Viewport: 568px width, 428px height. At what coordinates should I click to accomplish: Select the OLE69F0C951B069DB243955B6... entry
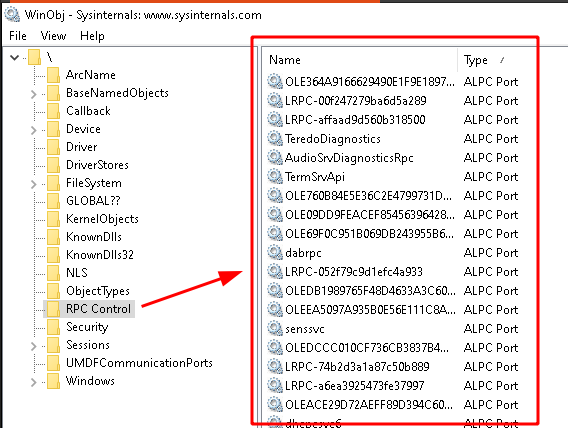pos(369,234)
